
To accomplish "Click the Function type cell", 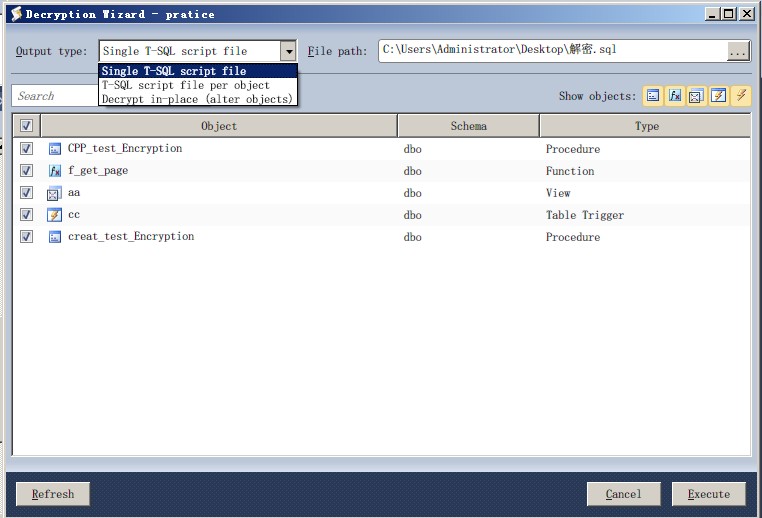I will [x=570, y=171].
